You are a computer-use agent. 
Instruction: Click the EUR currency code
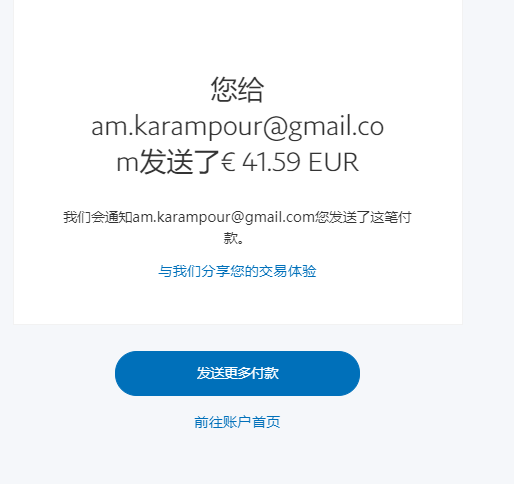click(x=333, y=162)
